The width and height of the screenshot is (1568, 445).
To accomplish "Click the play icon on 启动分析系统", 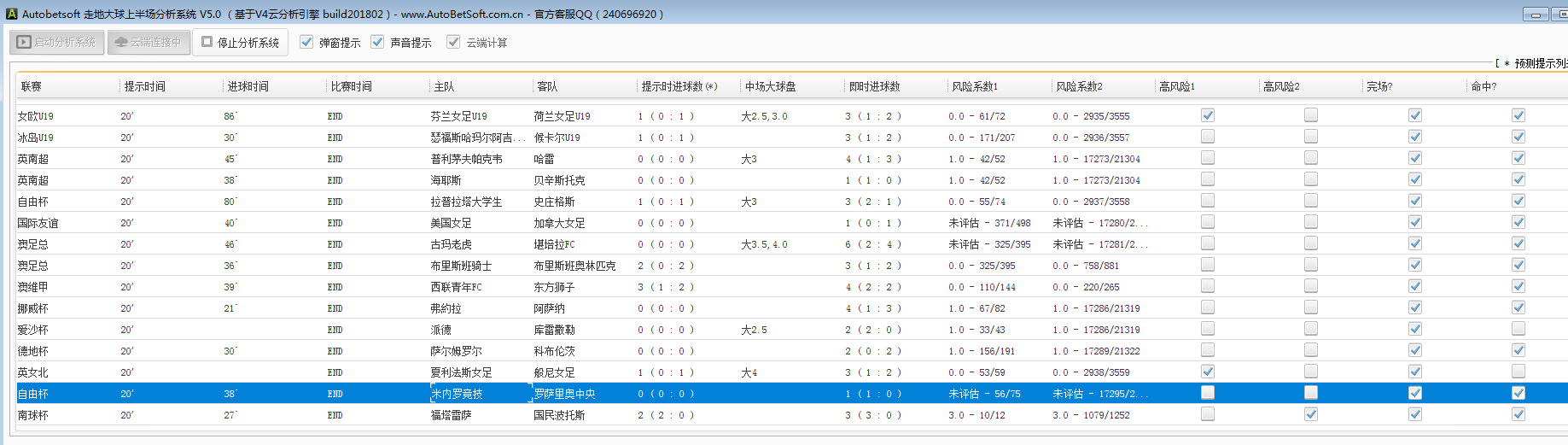I will point(24,42).
